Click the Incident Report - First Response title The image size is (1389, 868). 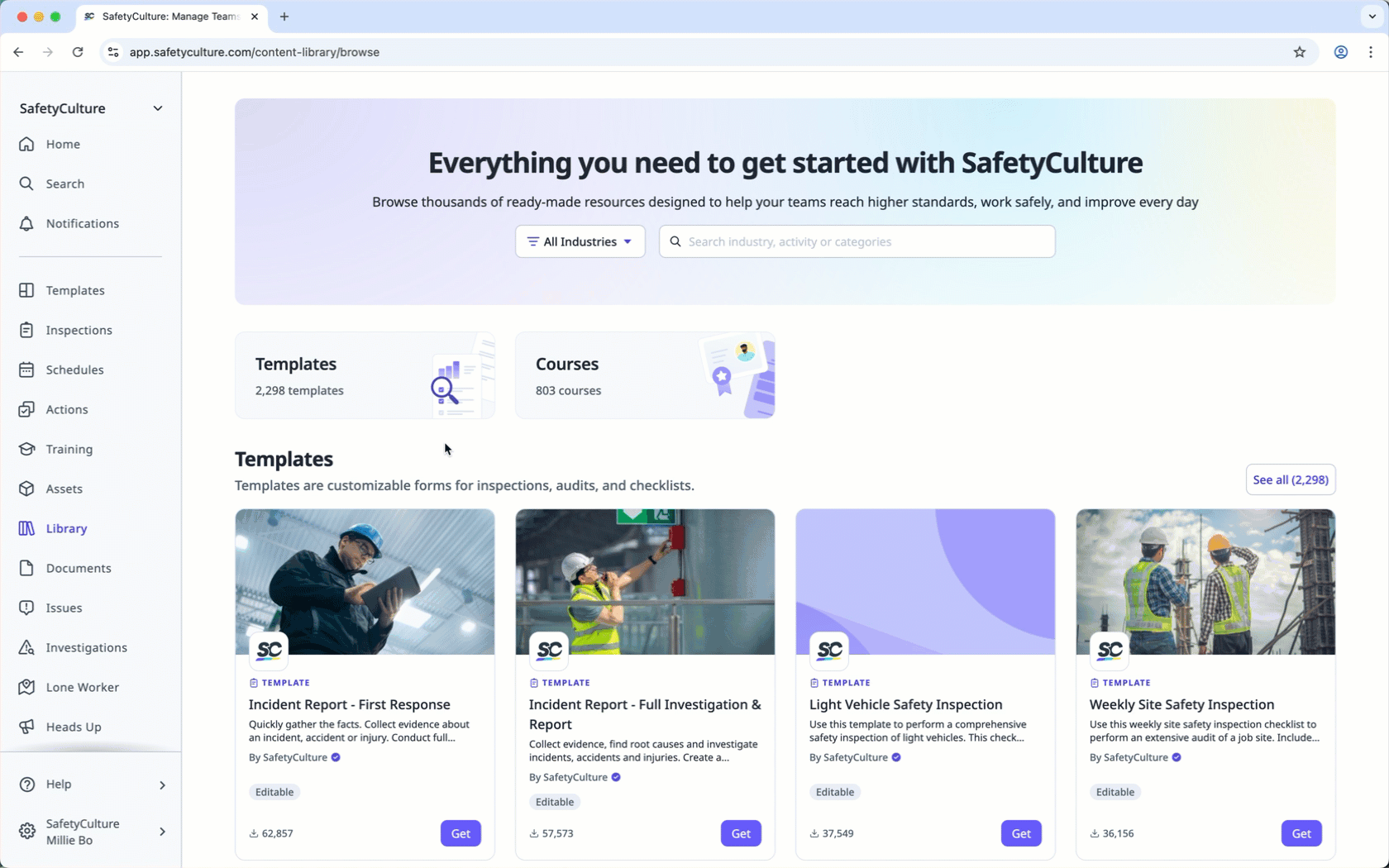coord(350,704)
